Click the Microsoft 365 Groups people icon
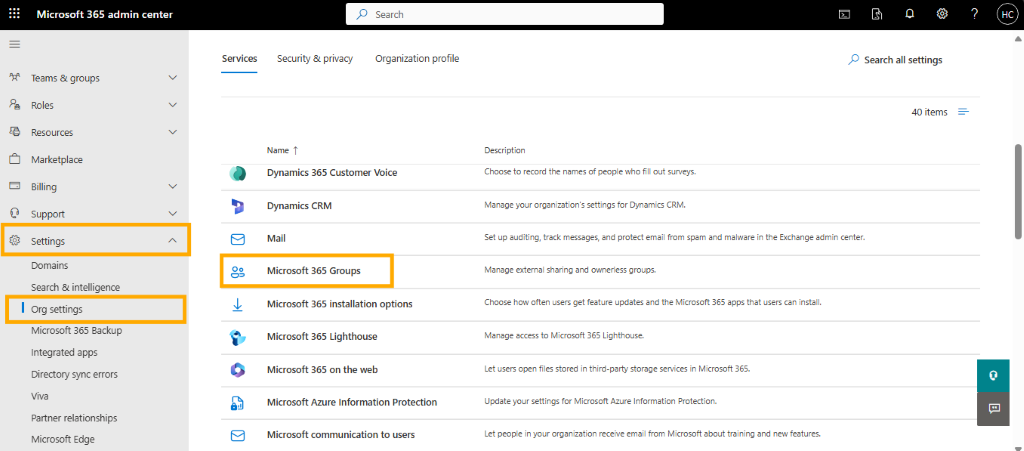 click(x=238, y=272)
